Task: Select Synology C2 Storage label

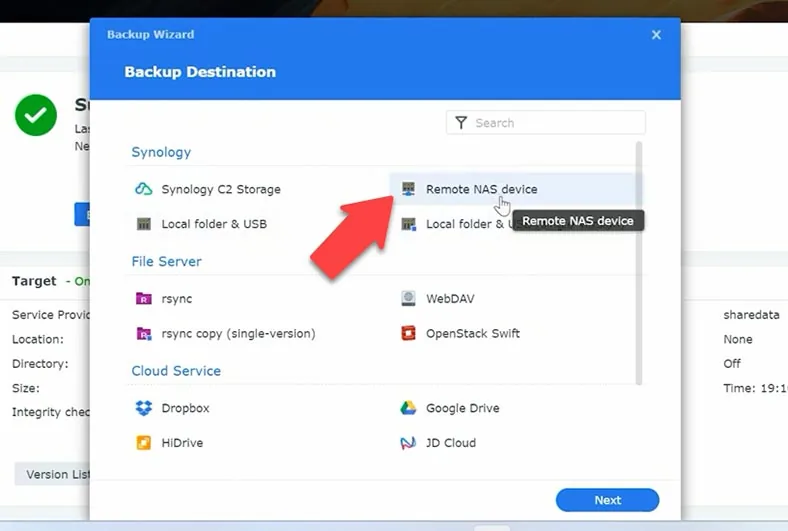Action: click(x=221, y=189)
